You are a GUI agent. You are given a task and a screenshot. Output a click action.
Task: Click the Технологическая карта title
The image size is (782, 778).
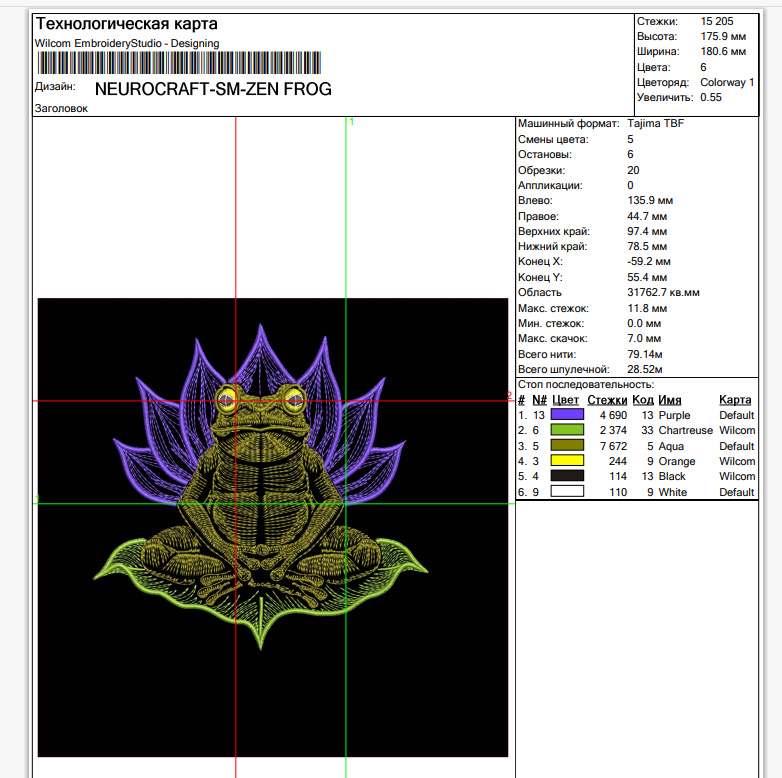[x=126, y=24]
